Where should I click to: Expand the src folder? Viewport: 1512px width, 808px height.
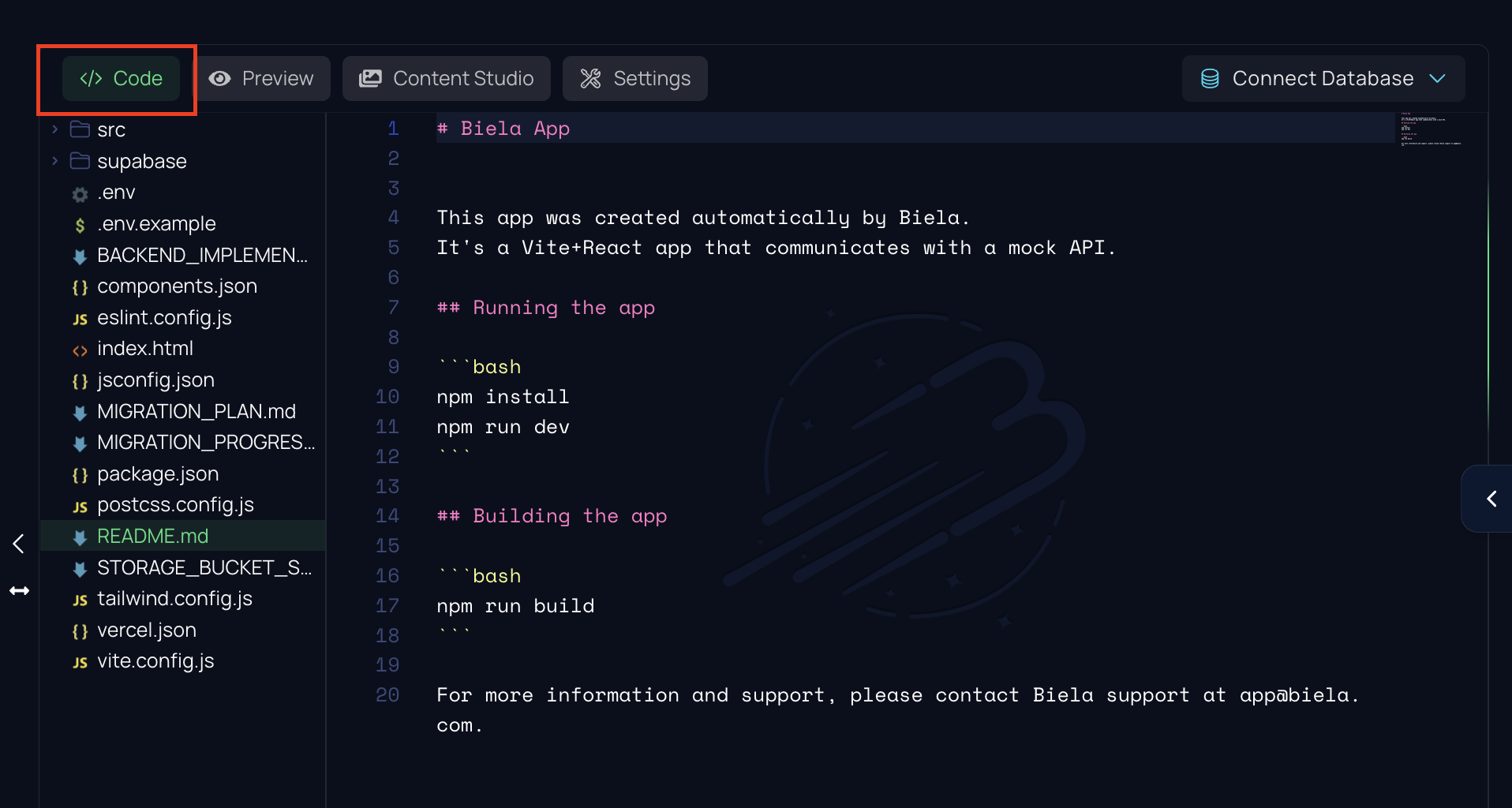(54, 129)
